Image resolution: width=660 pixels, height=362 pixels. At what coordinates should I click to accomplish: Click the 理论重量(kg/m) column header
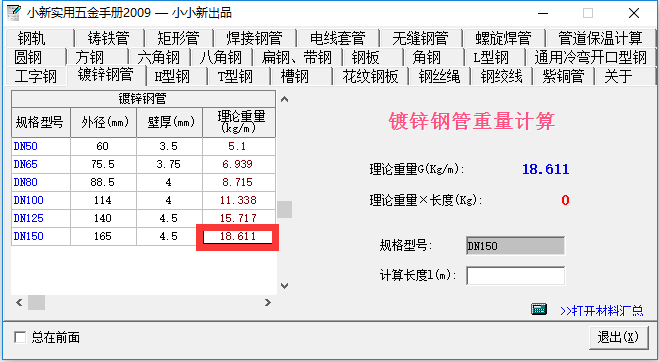[239, 122]
